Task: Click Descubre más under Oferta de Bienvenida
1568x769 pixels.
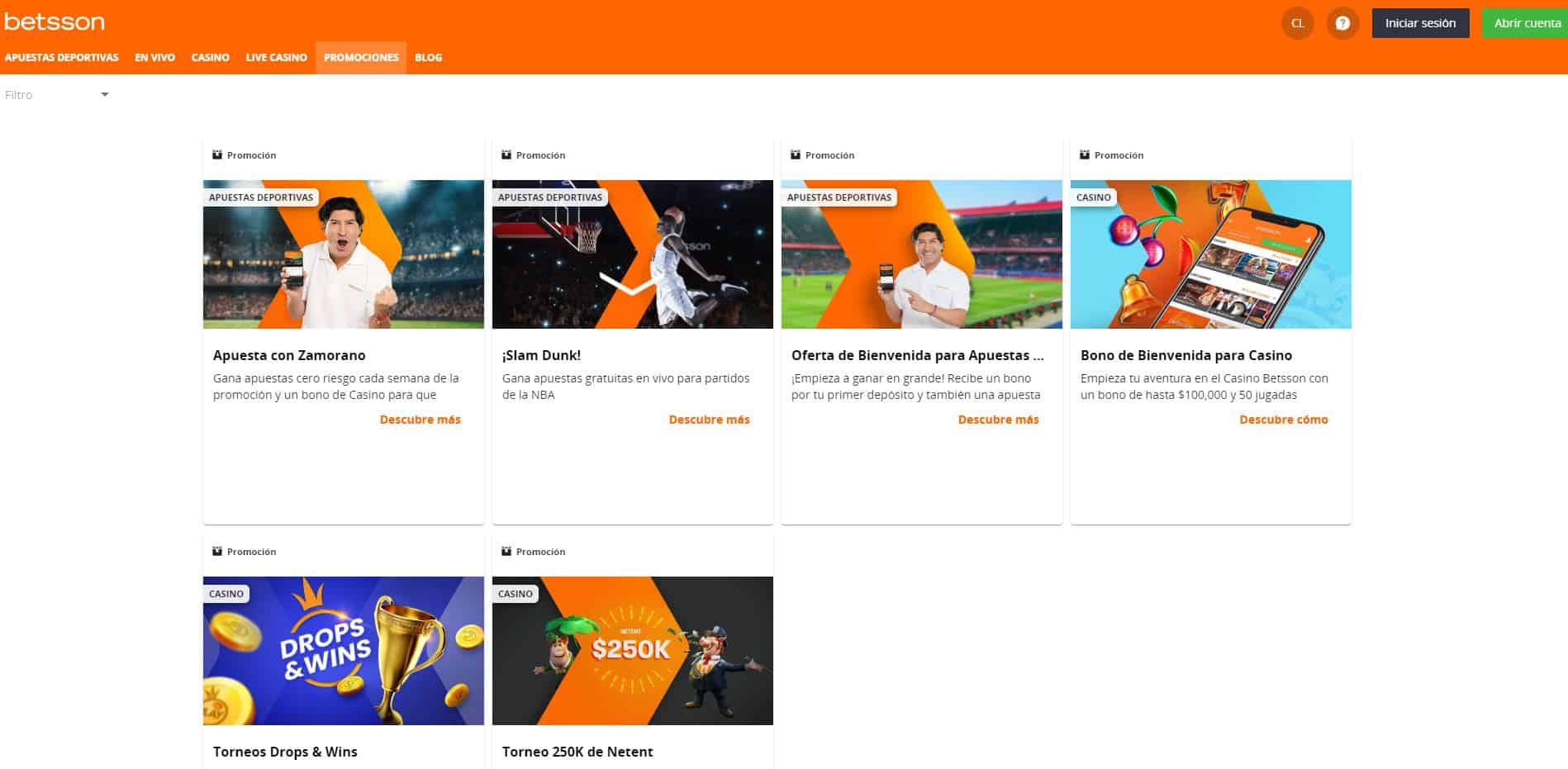Action: pos(999,420)
